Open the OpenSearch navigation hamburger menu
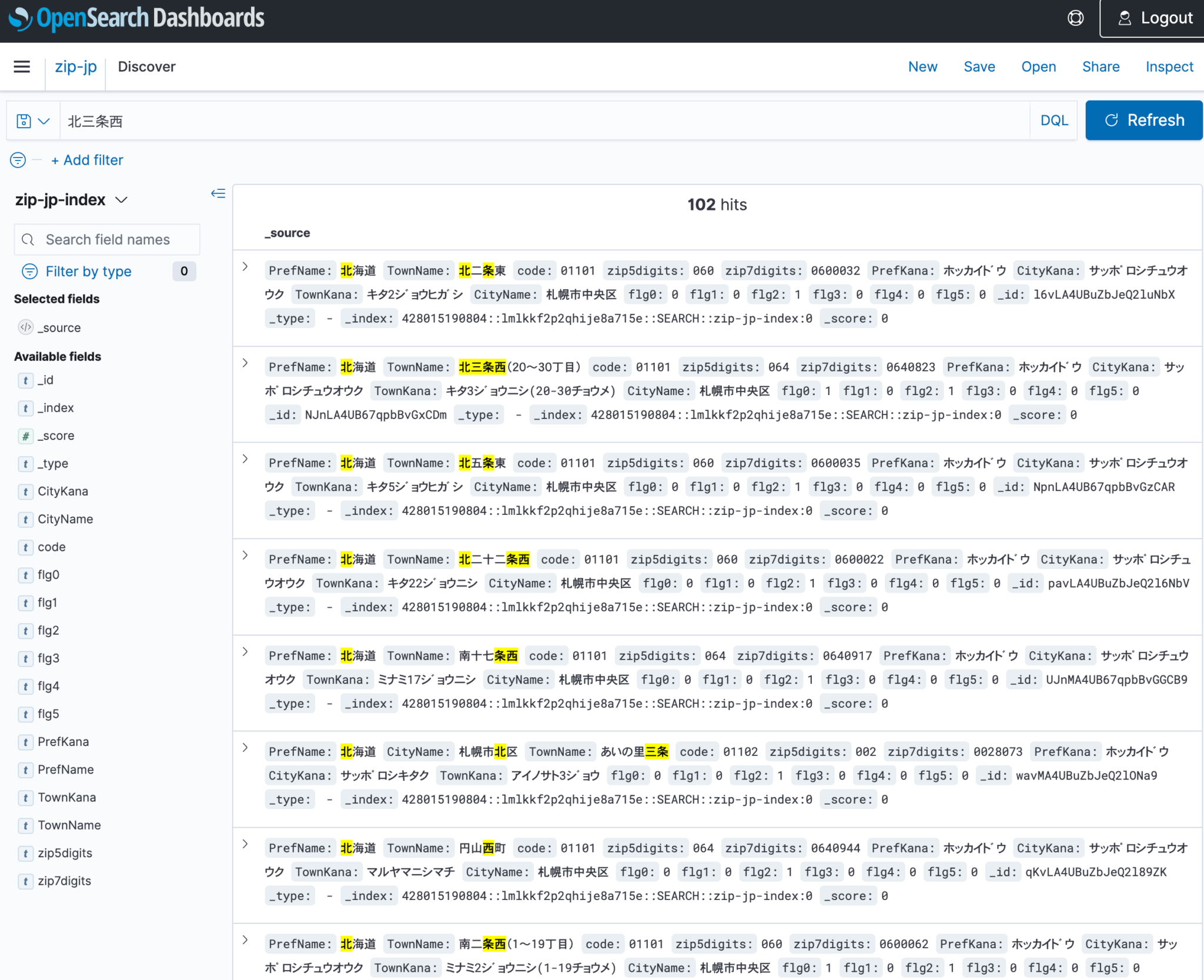This screenshot has height=980, width=1204. [21, 66]
